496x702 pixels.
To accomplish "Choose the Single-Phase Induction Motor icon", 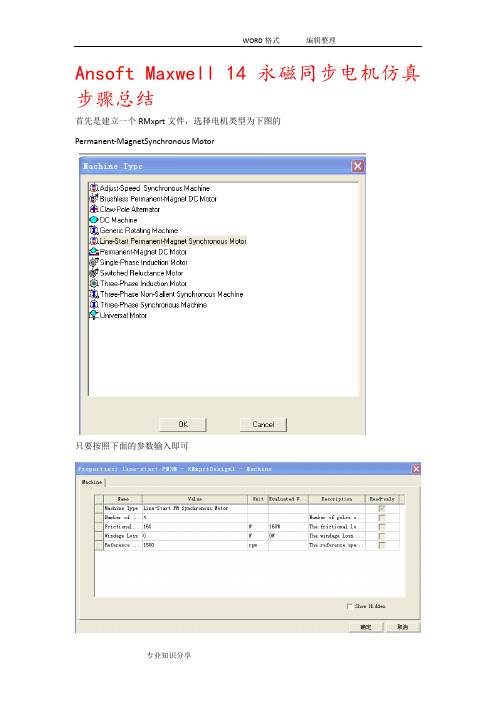I will coord(94,262).
